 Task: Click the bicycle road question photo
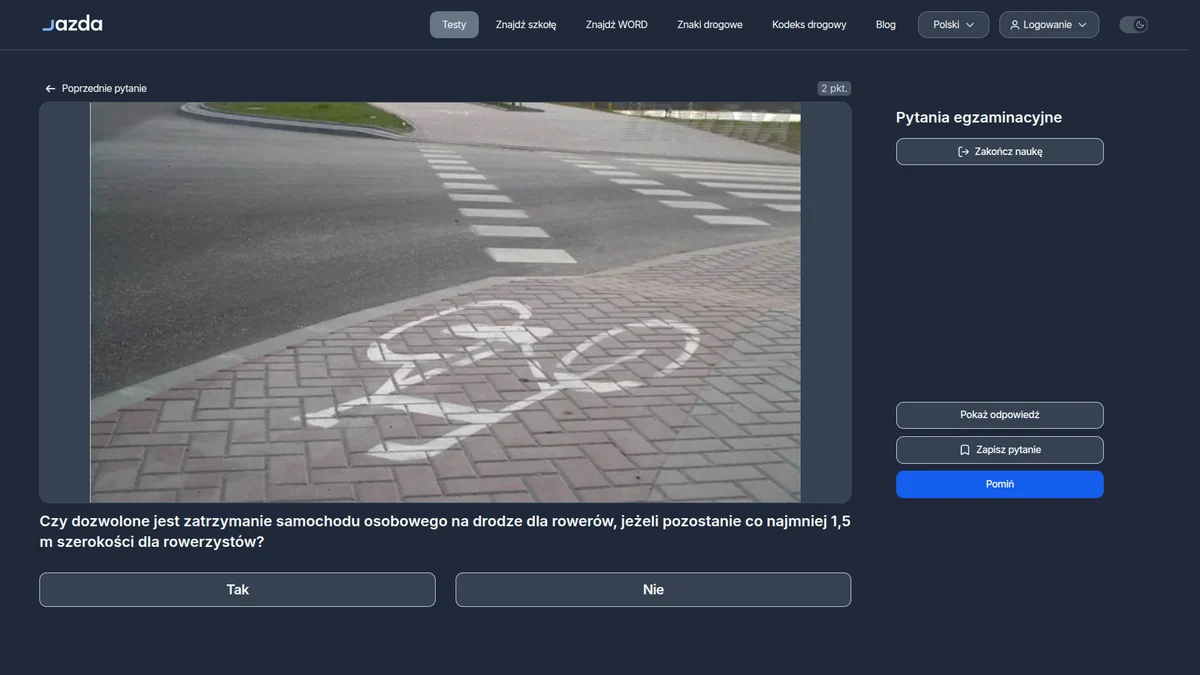click(445, 302)
